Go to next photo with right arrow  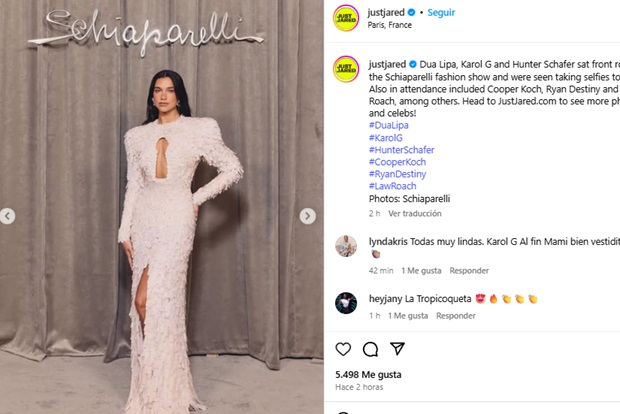point(307,216)
